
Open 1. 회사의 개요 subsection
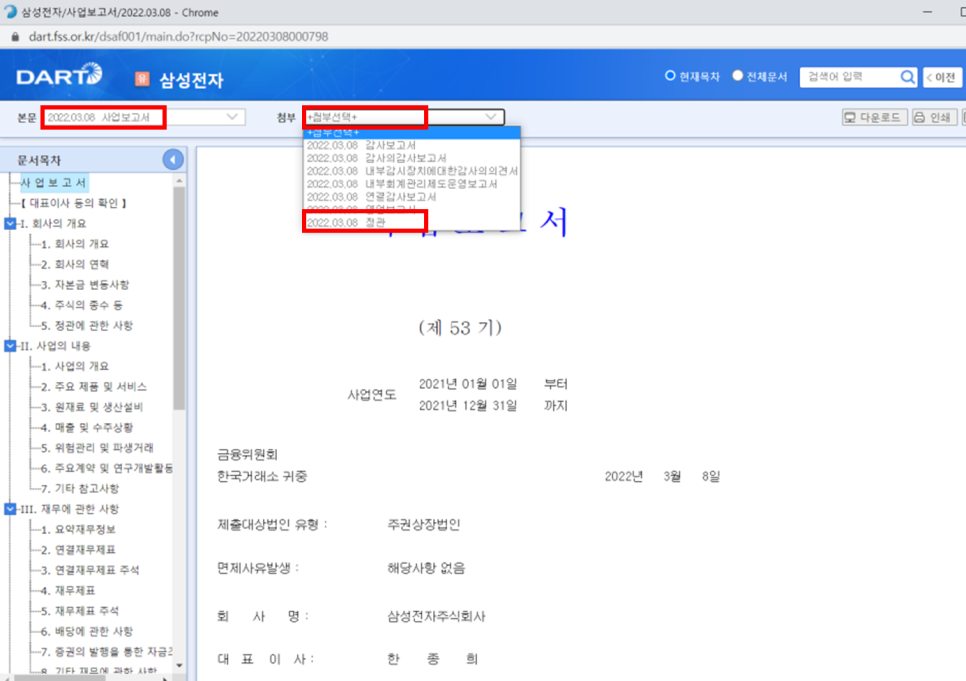[75, 243]
